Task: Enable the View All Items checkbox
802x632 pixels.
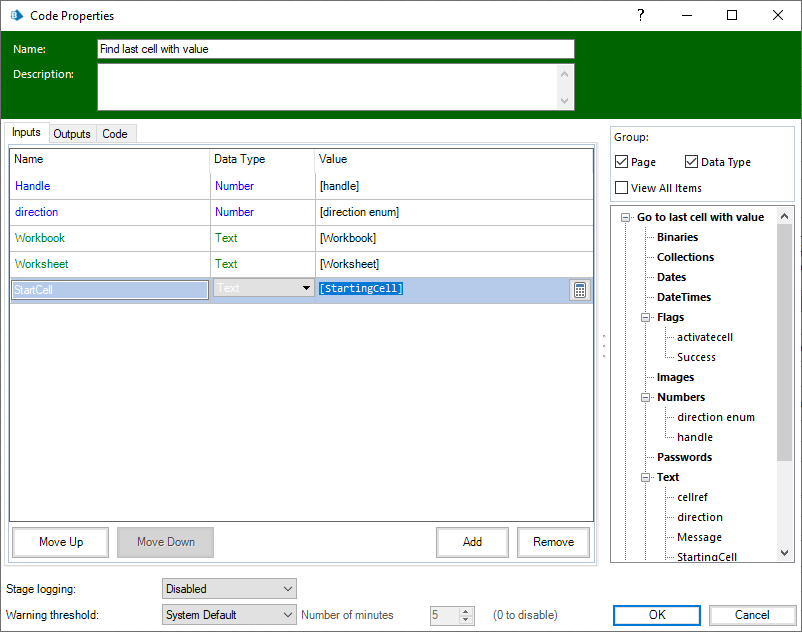Action: click(x=622, y=188)
